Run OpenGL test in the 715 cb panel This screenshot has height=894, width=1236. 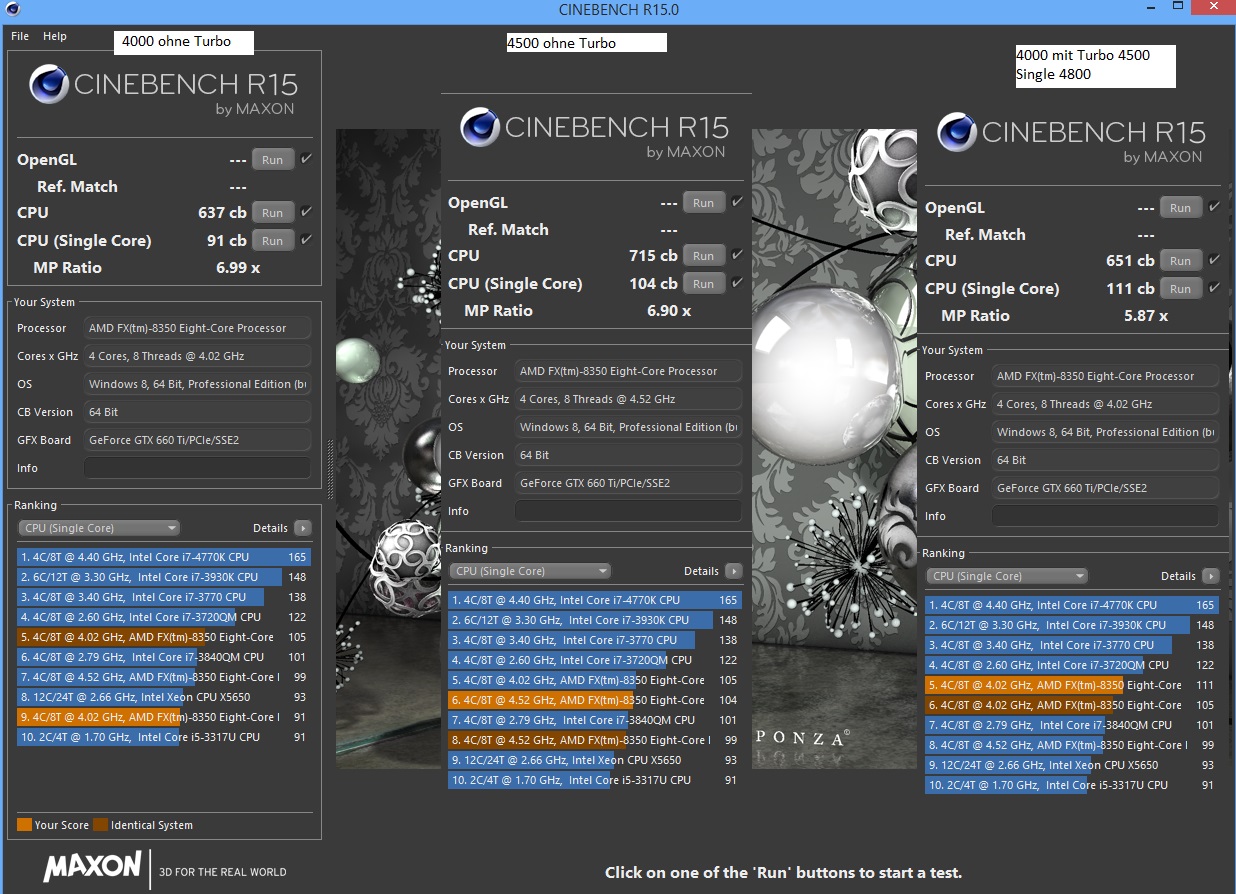[x=704, y=203]
